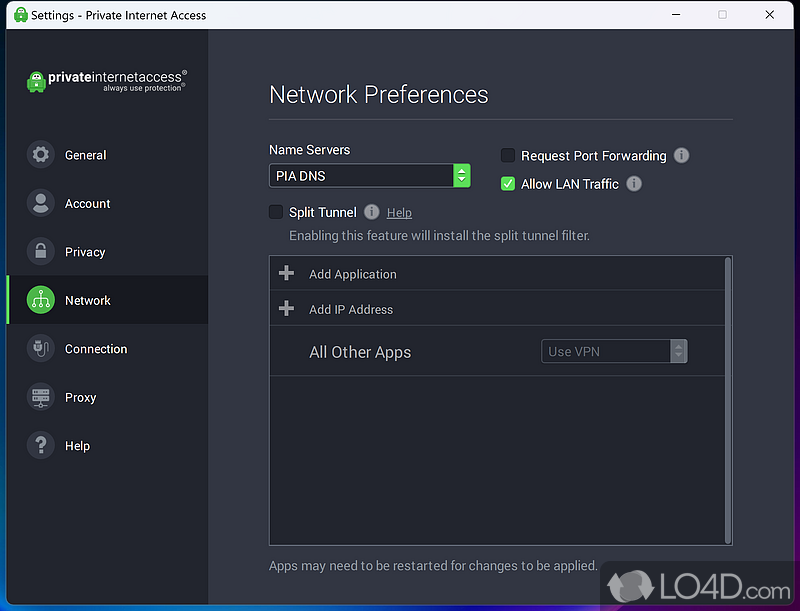Screen dimensions: 800x611
Task: Switch to the Privacy tab
Action: click(107, 251)
